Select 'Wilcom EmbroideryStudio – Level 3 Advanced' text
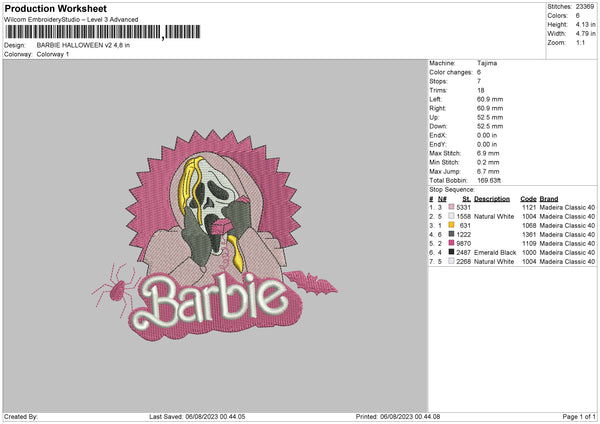 pos(71,20)
